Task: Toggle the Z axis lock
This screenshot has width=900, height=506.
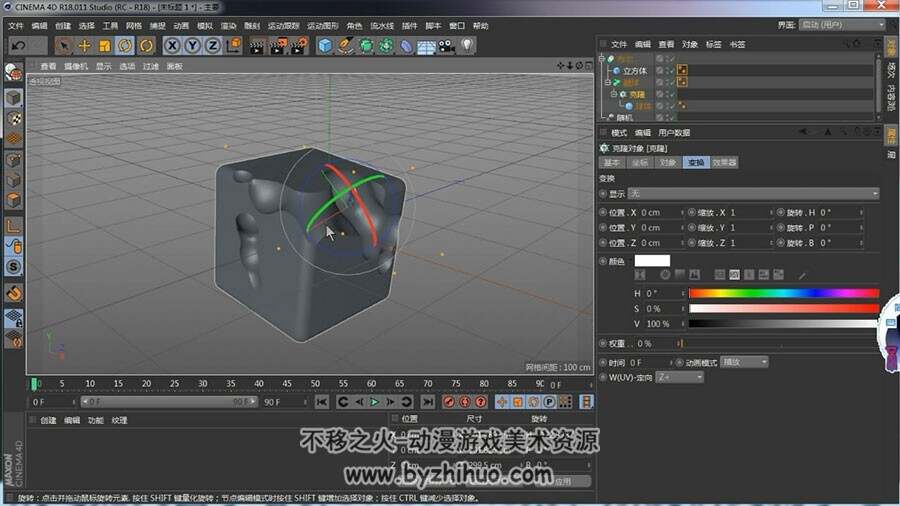Action: (x=213, y=45)
